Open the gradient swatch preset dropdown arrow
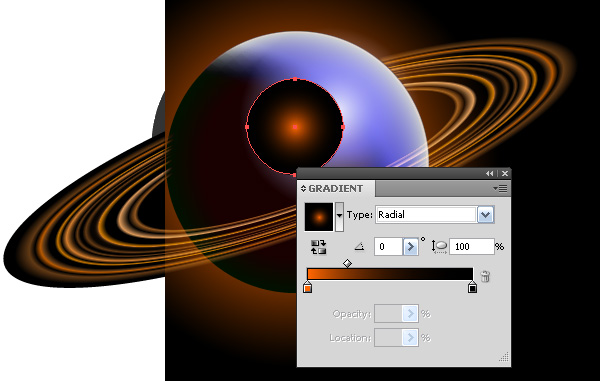The height and width of the screenshot is (381, 600). (x=339, y=217)
